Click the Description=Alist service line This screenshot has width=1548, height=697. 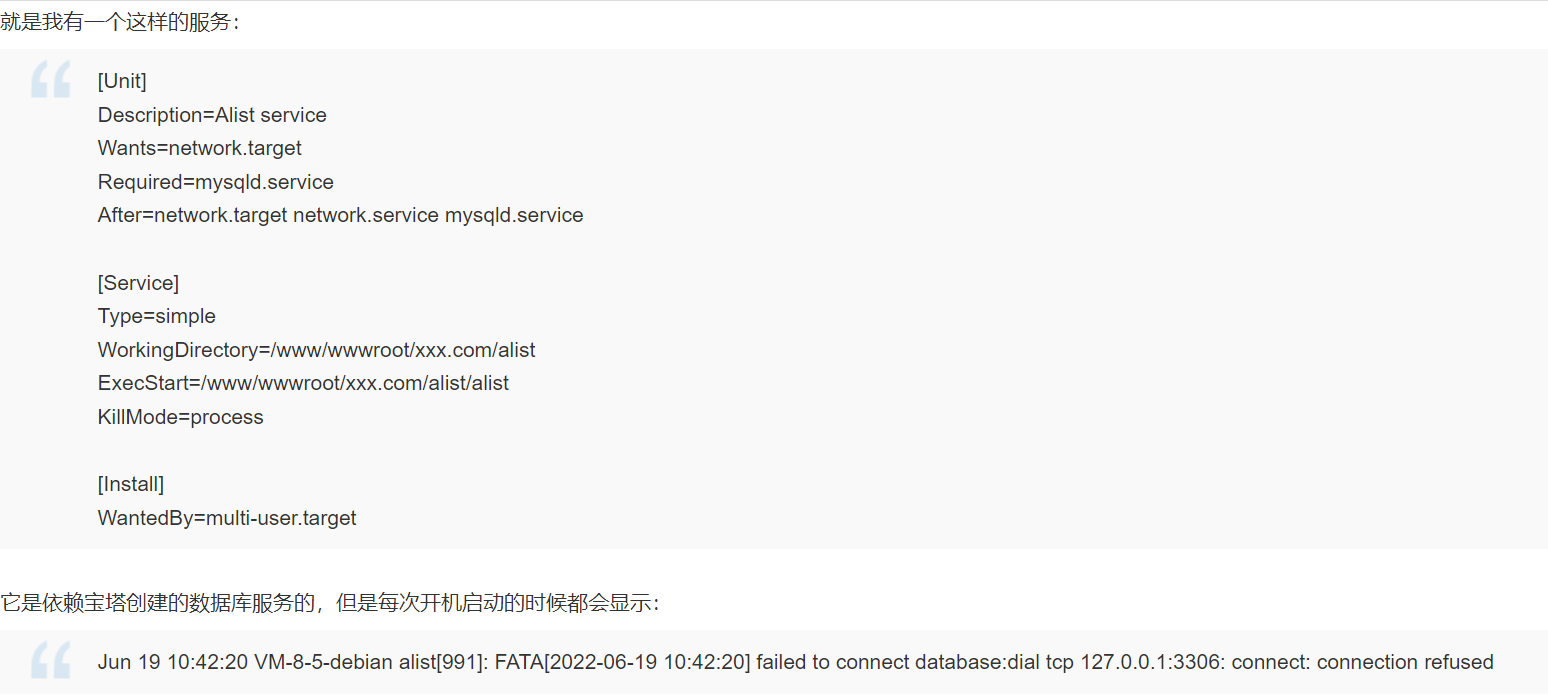212,115
